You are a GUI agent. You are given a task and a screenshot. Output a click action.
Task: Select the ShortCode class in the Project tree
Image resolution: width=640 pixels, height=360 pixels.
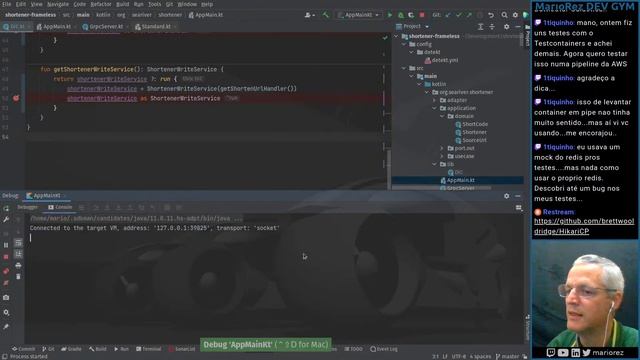[471, 124]
